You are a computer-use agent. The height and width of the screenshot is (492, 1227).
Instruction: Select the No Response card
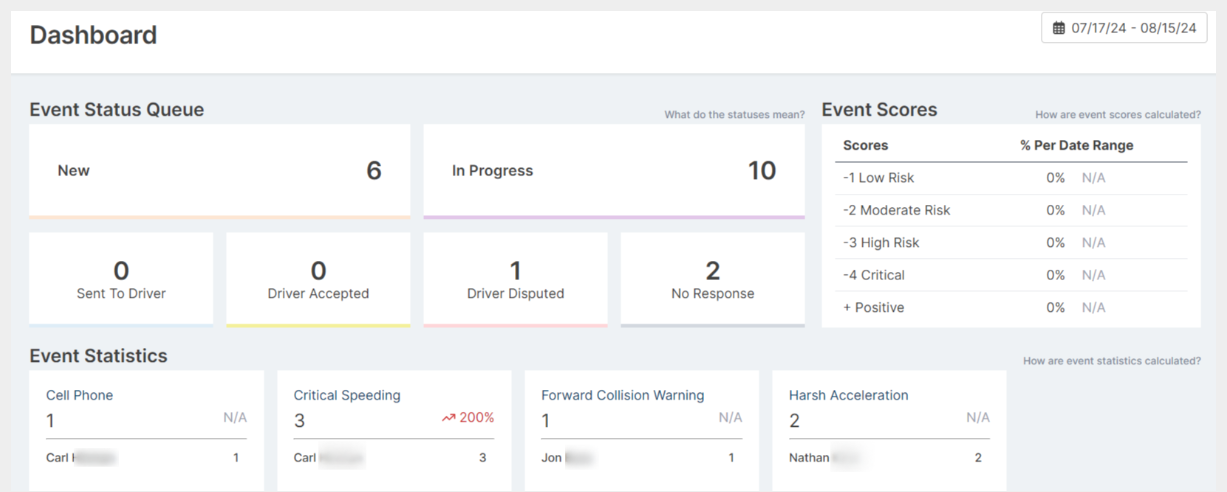pos(712,279)
